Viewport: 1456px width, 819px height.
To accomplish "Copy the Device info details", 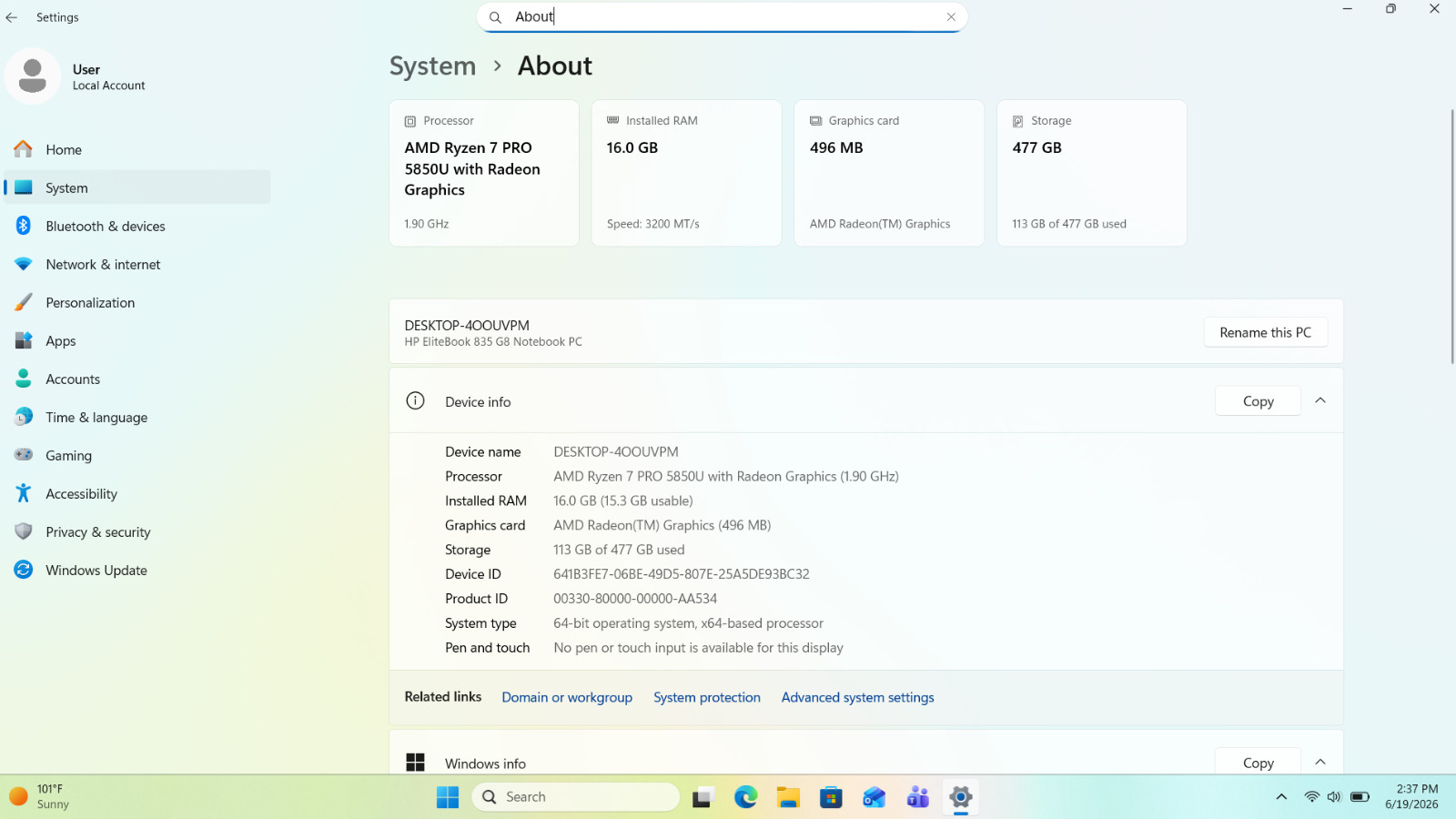I will 1258,401.
